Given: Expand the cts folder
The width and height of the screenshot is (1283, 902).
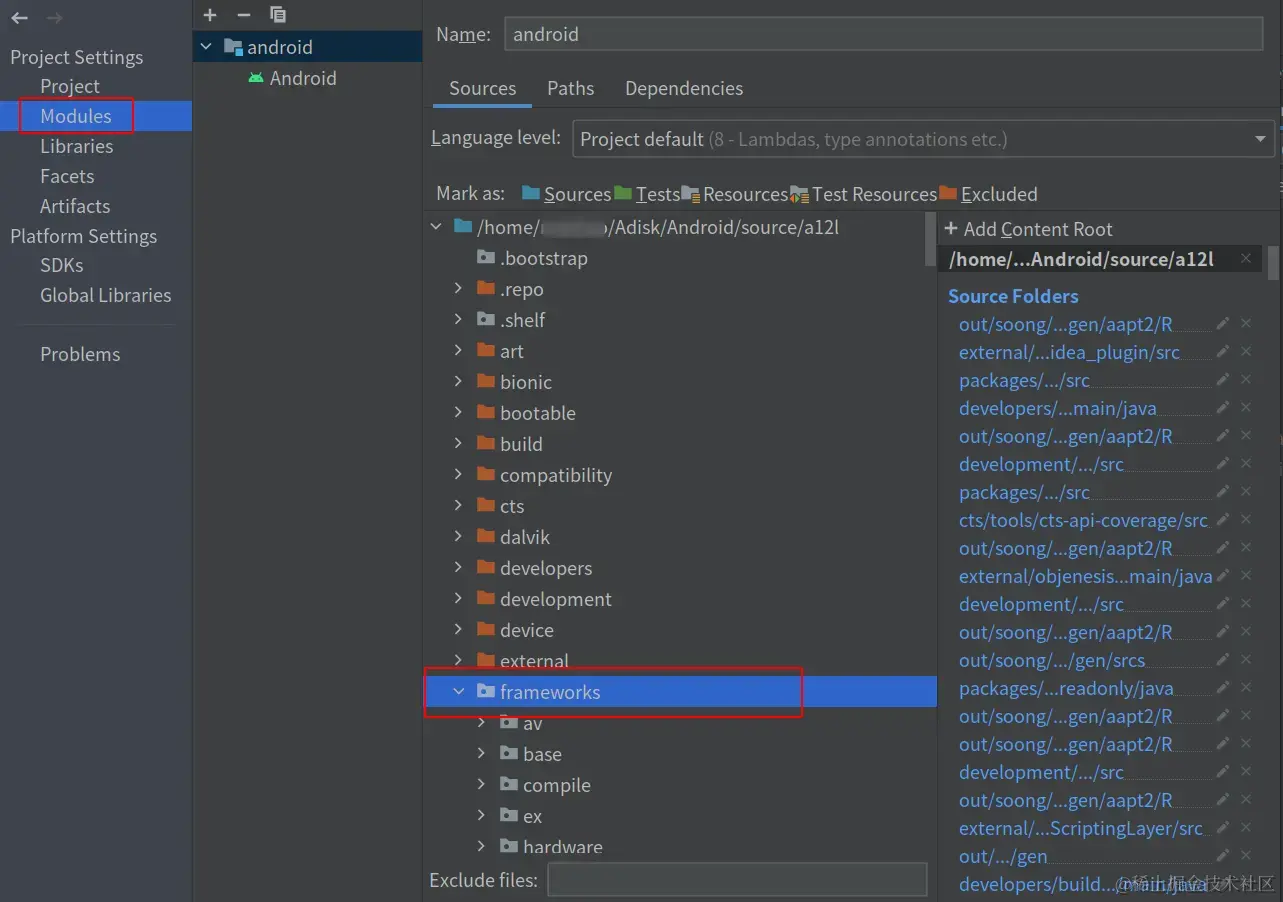Looking at the screenshot, I should coord(458,506).
